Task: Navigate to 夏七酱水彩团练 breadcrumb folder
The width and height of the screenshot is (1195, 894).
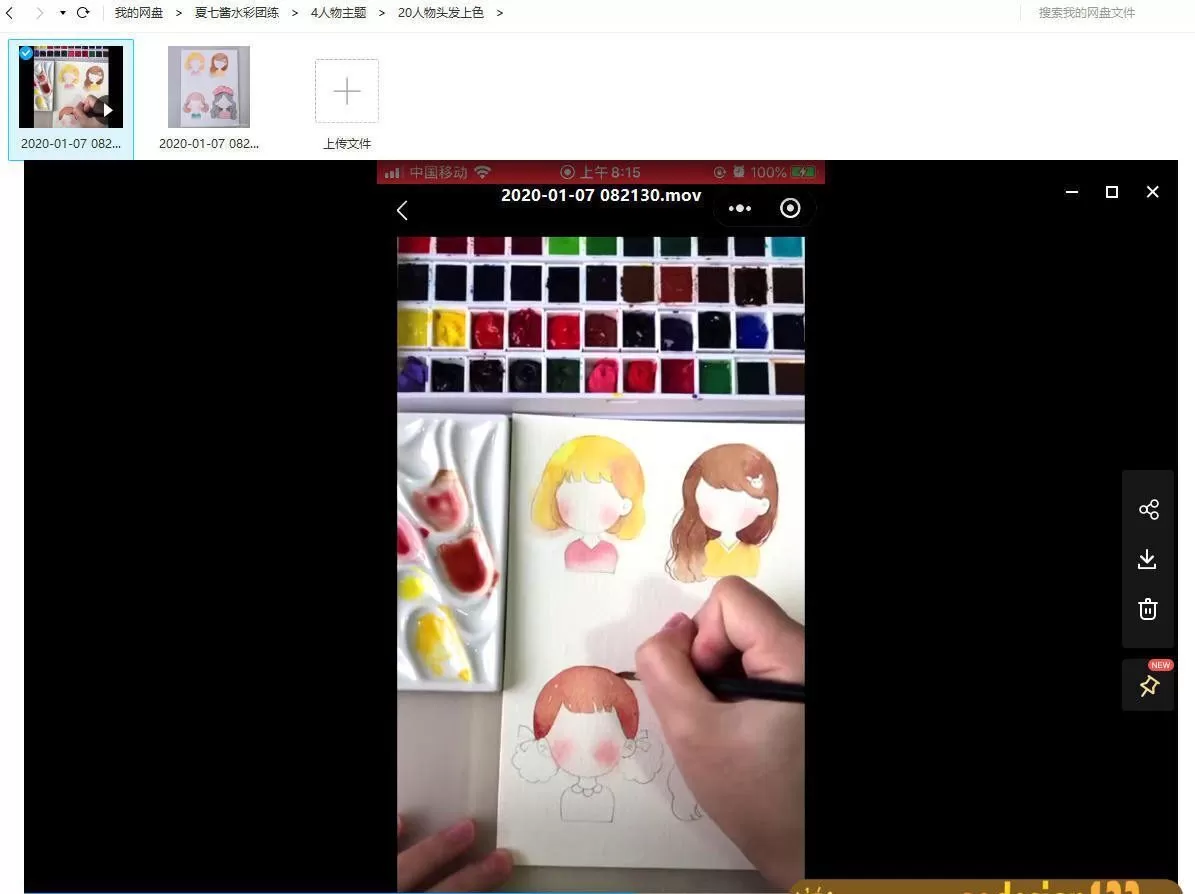Action: 236,13
